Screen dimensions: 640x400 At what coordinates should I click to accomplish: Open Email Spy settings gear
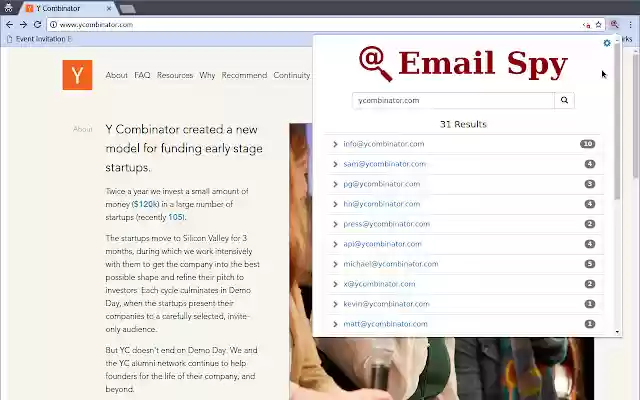pos(607,43)
